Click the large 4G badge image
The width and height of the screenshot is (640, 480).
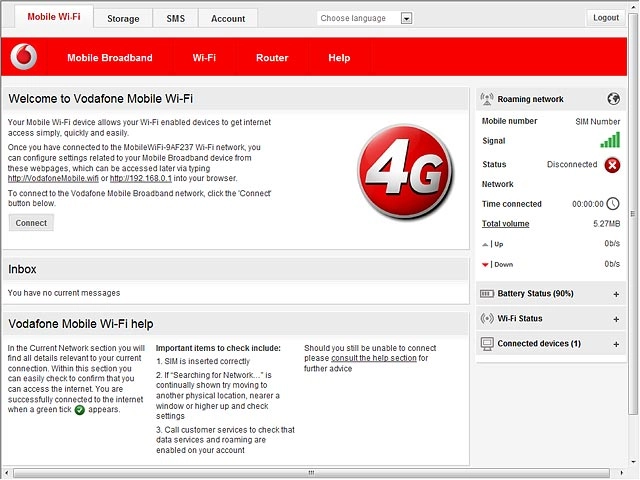(404, 171)
